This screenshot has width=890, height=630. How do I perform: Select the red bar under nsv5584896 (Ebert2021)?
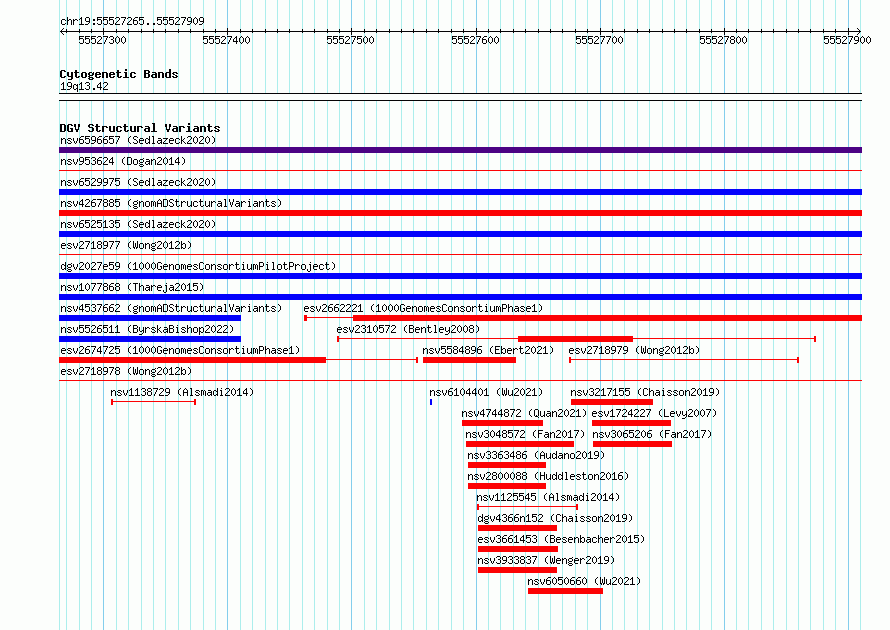pyautogui.click(x=469, y=360)
